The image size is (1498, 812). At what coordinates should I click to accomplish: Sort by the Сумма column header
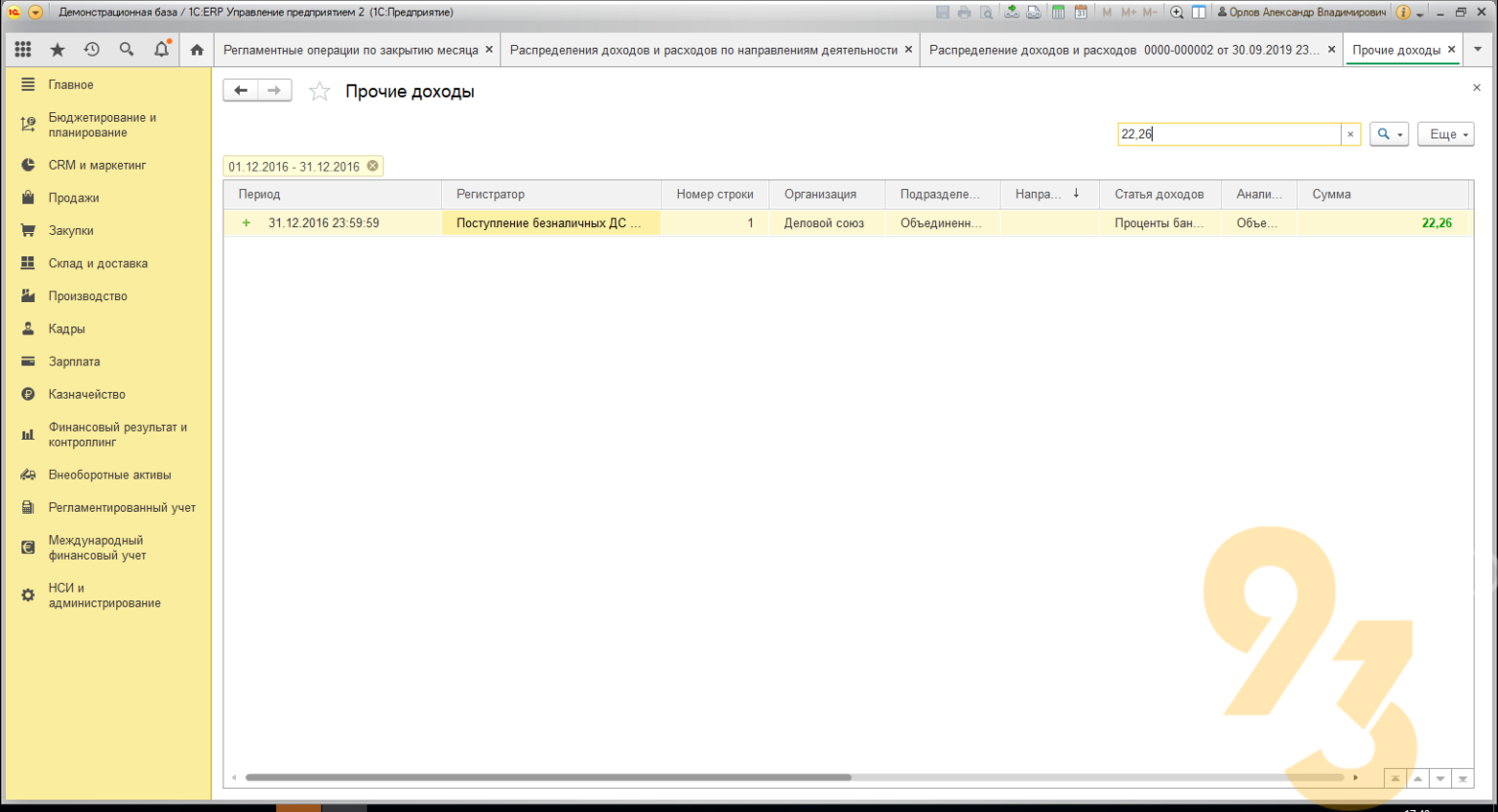[1382, 194]
